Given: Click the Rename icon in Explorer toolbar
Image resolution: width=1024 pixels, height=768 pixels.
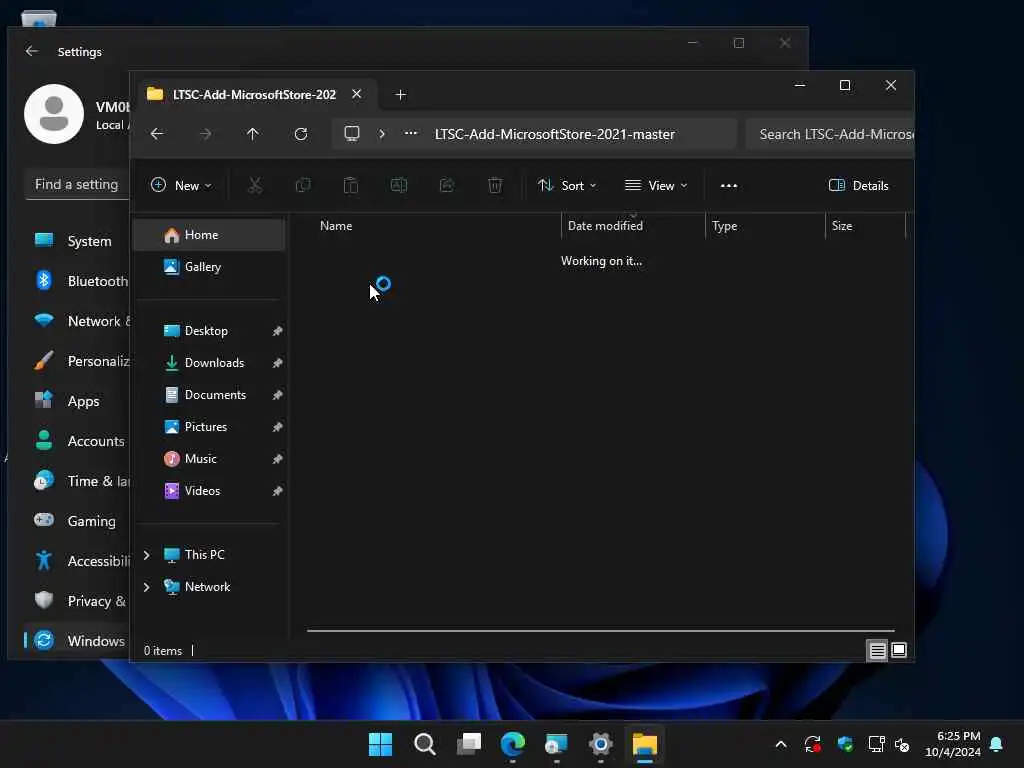Looking at the screenshot, I should click(x=399, y=185).
